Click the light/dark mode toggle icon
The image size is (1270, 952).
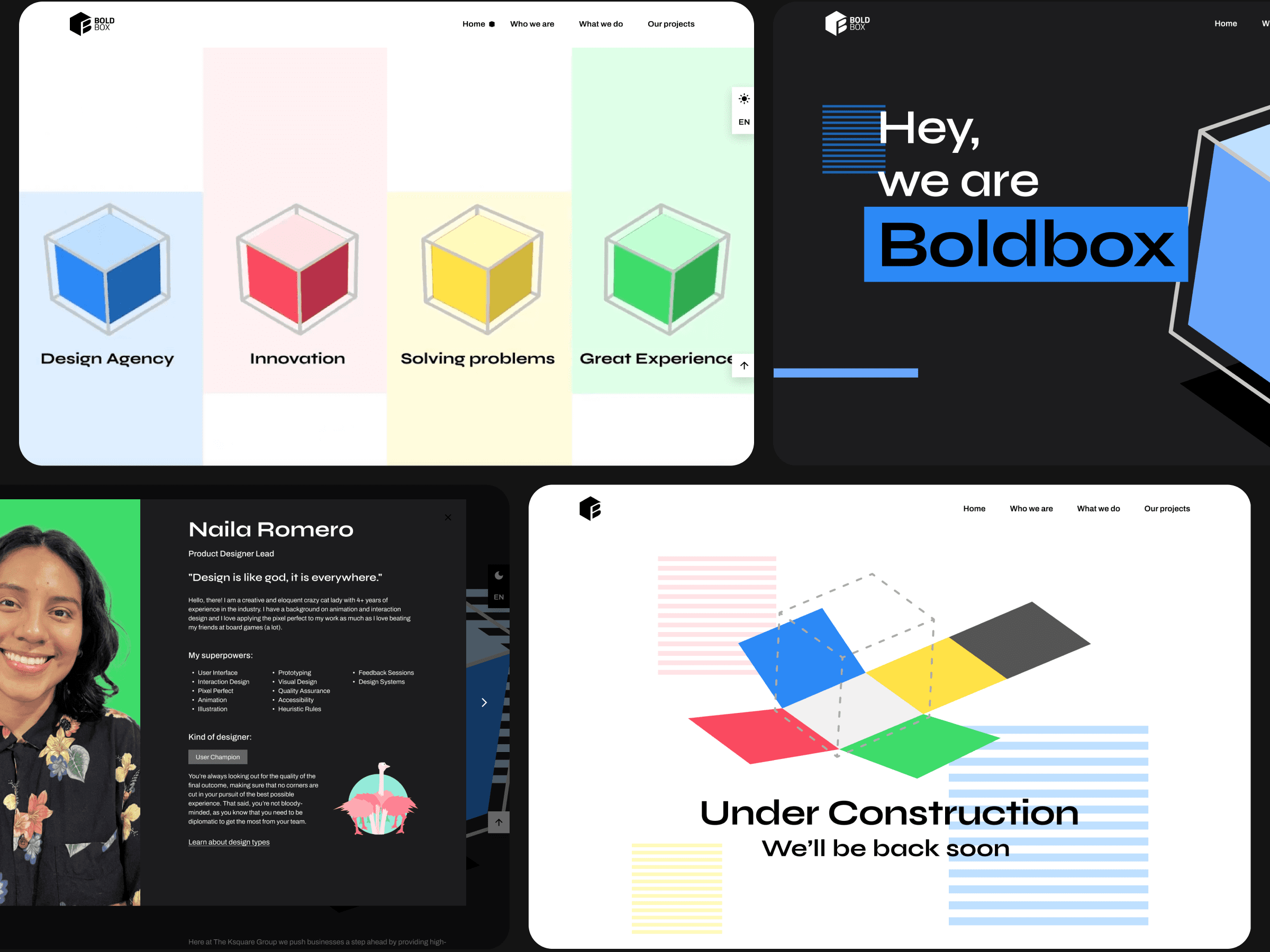click(744, 97)
